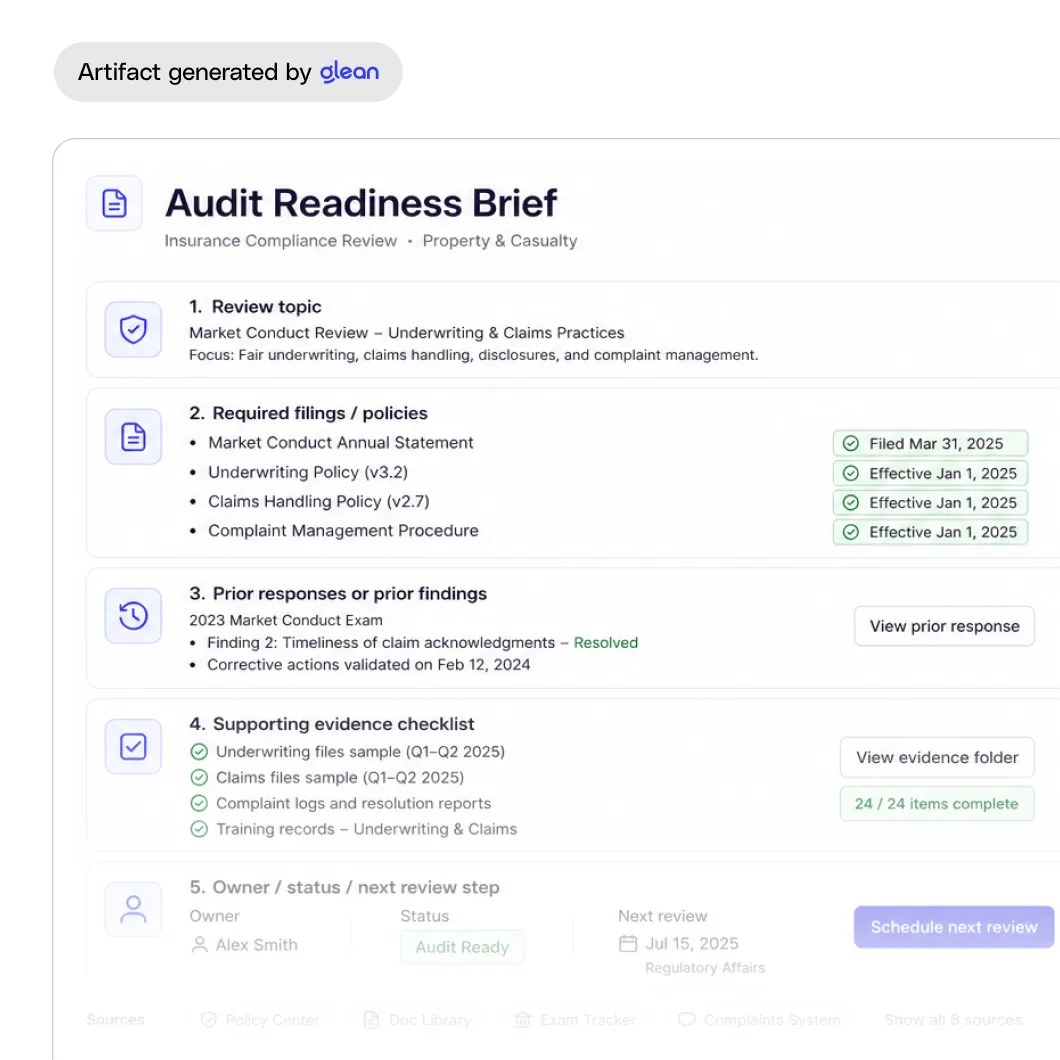The width and height of the screenshot is (1060, 1060).
Task: Open View evidence folder
Action: (x=937, y=757)
